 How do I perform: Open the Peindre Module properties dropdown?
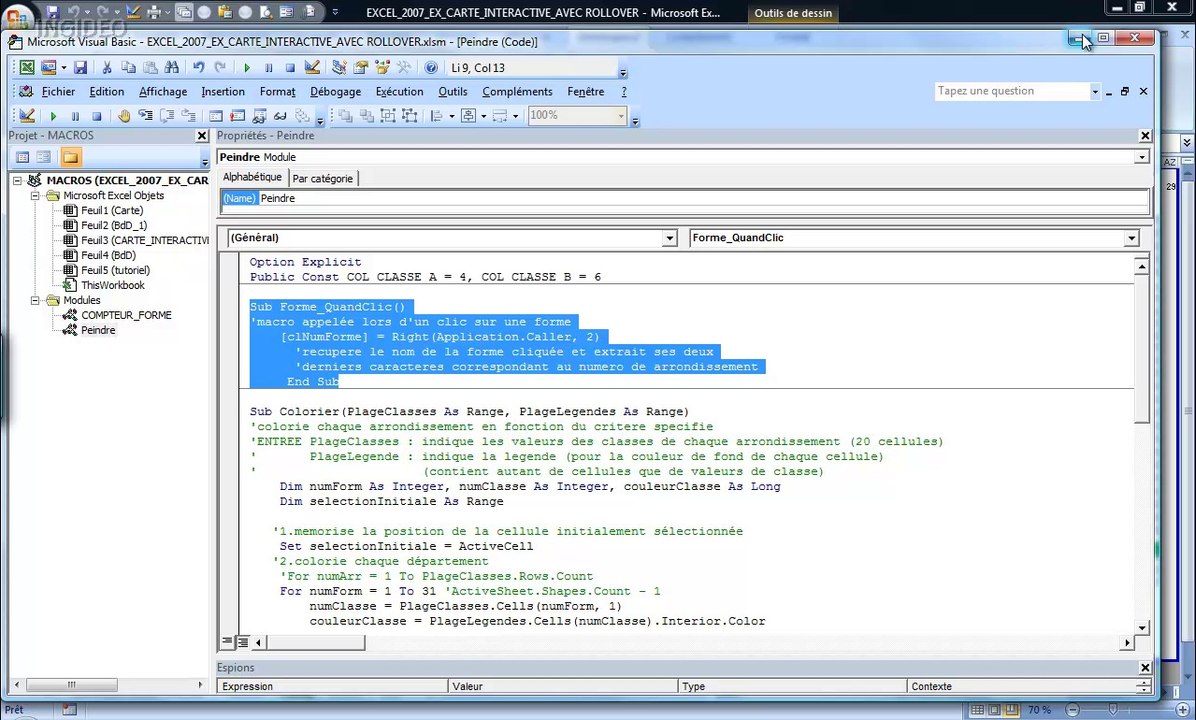(1142, 157)
